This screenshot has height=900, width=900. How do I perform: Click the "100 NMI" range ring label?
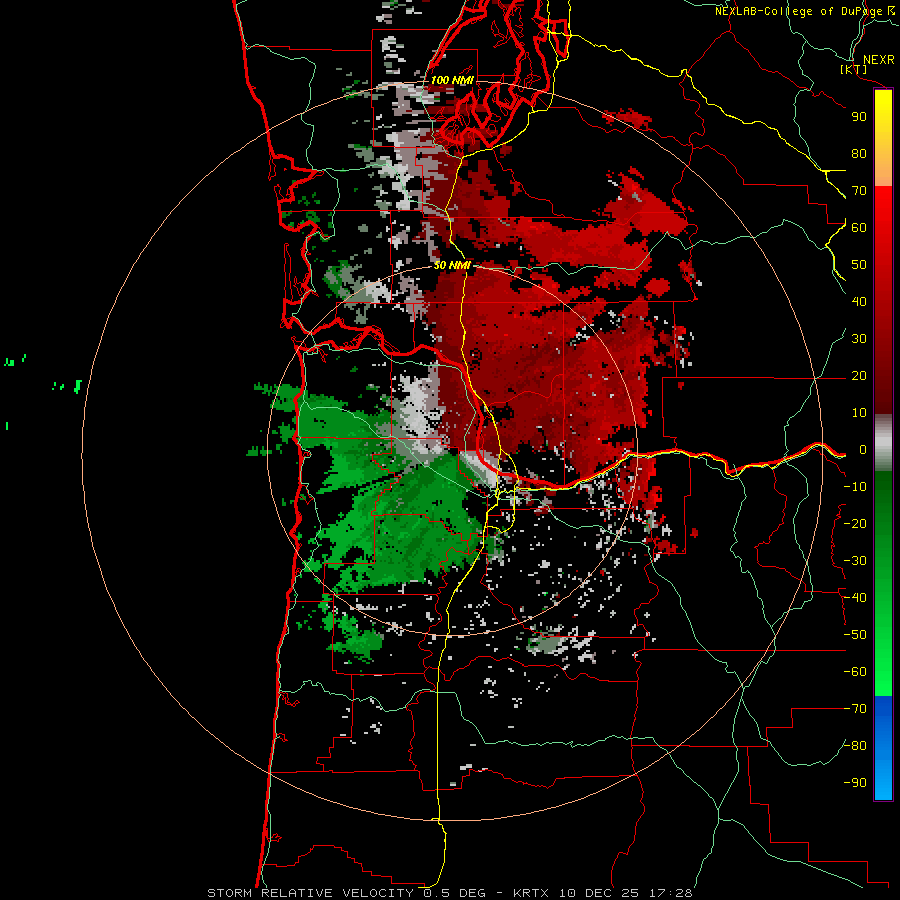pos(452,80)
